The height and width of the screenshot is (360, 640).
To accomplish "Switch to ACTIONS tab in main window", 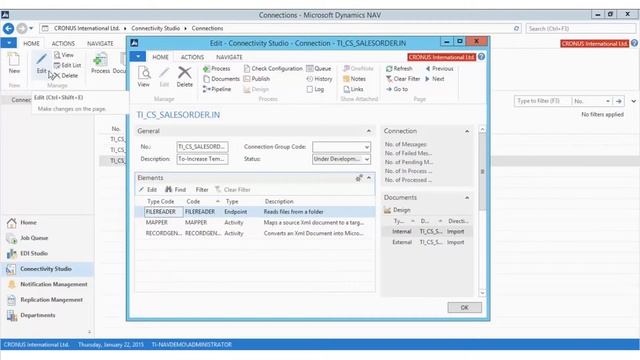I will [x=63, y=43].
